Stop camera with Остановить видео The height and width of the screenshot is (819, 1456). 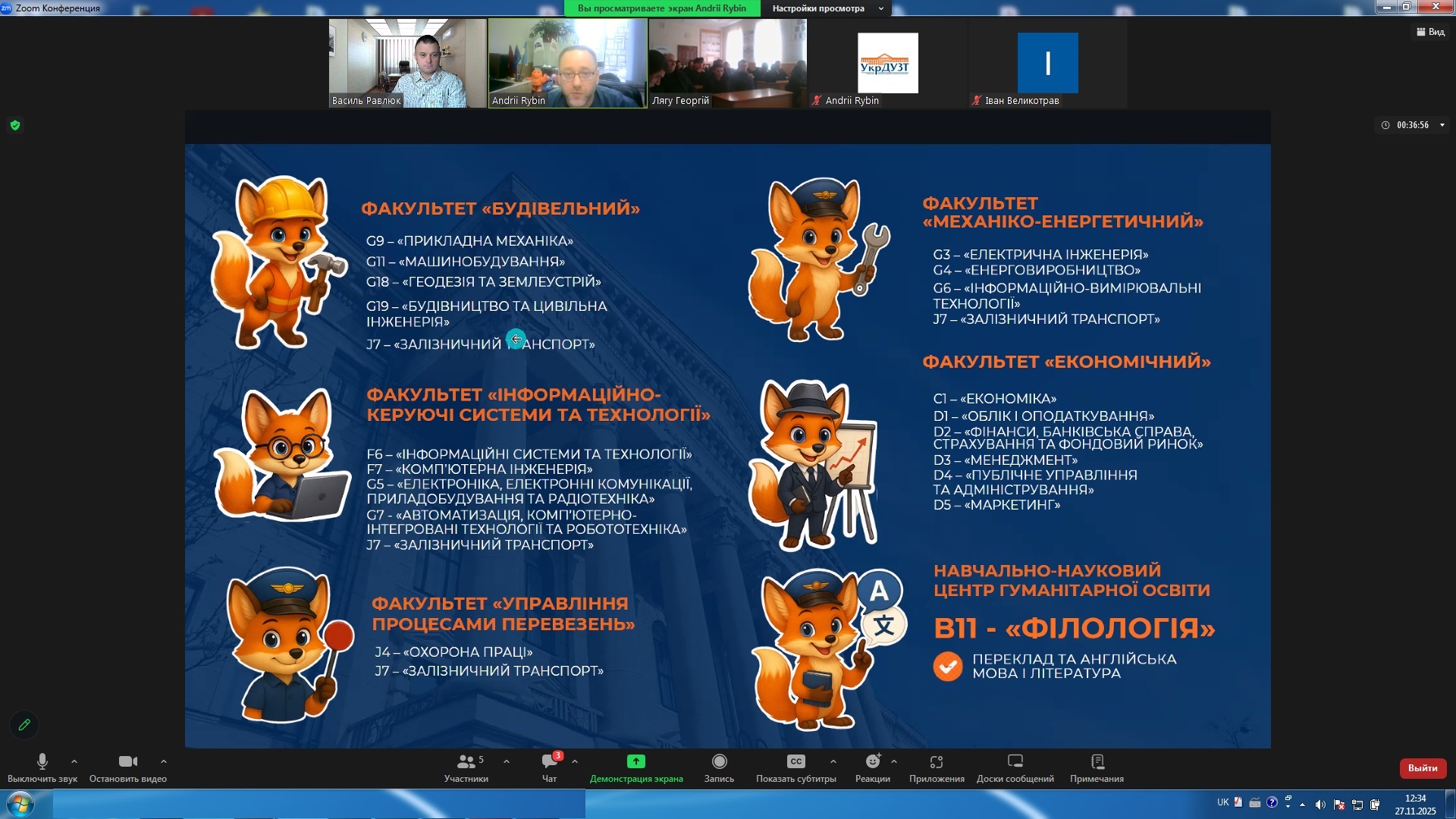pyautogui.click(x=127, y=767)
